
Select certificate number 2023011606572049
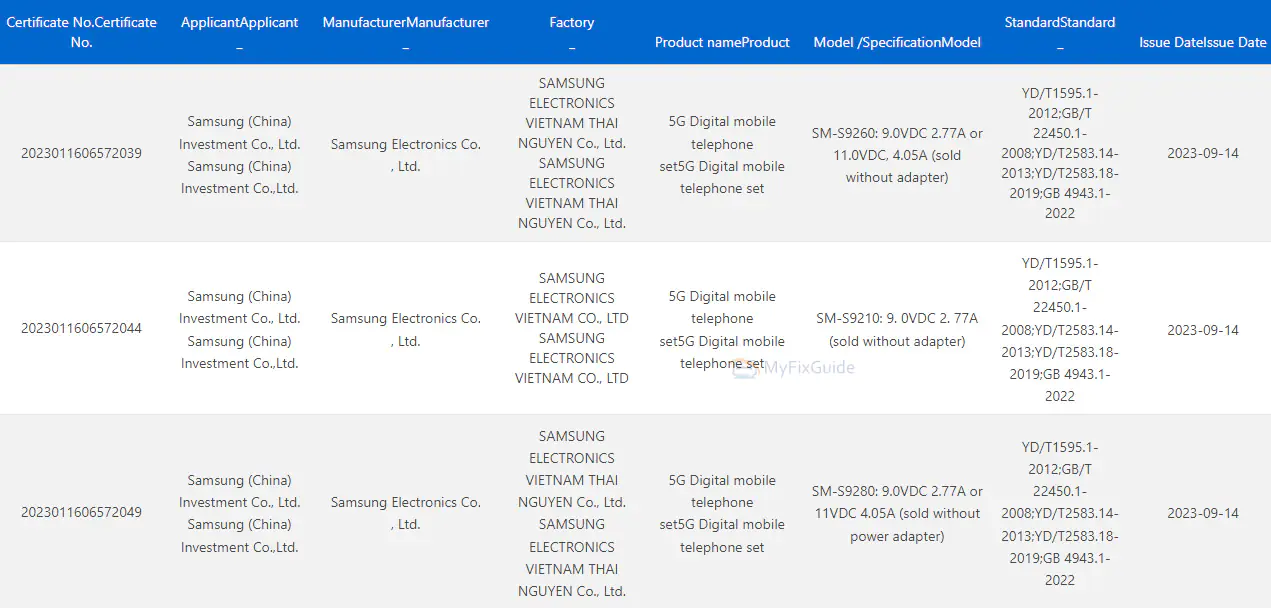pos(81,512)
